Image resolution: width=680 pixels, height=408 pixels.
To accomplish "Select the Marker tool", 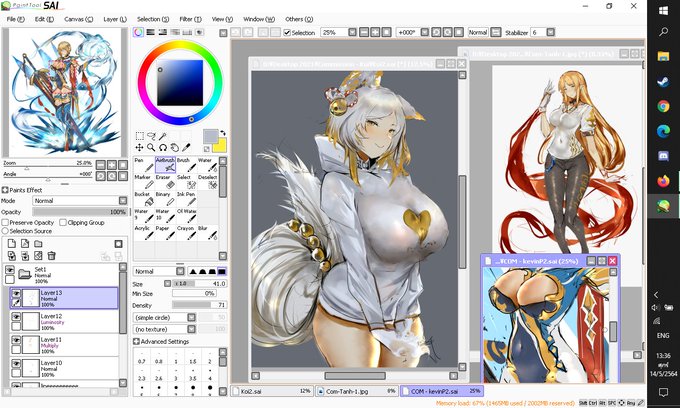I will 144,182.
